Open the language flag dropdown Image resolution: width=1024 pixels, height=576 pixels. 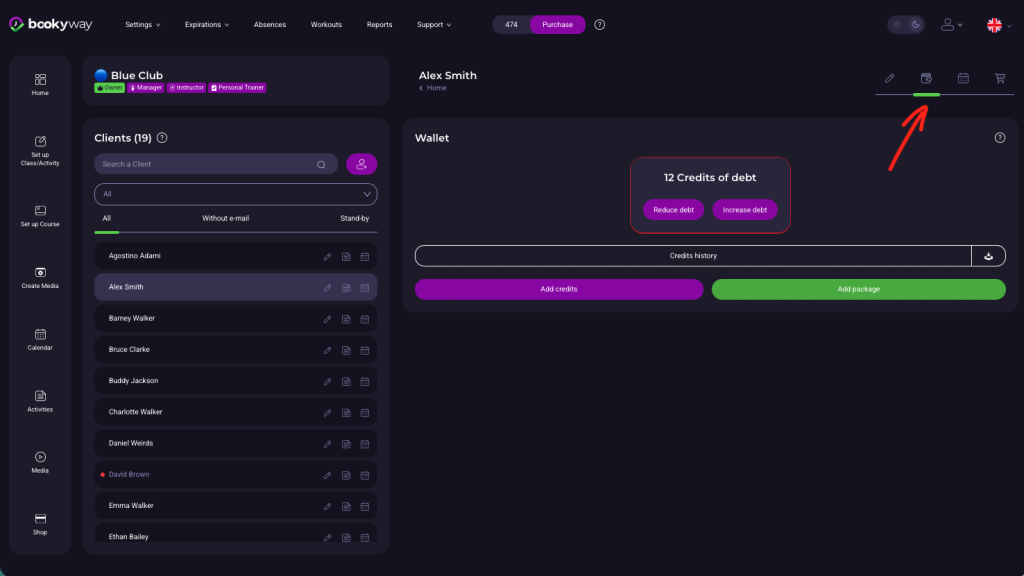(x=999, y=25)
